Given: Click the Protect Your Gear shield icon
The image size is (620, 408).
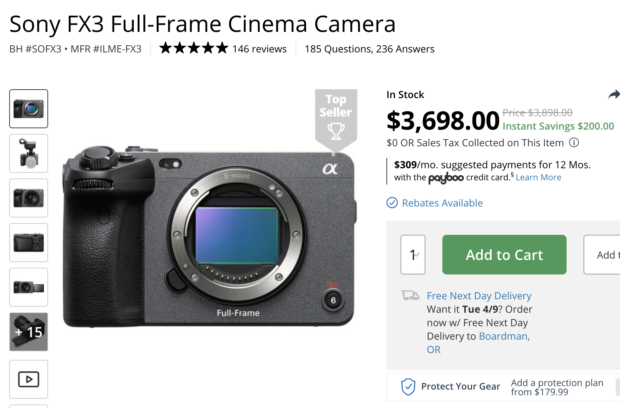Looking at the screenshot, I should tap(408, 386).
